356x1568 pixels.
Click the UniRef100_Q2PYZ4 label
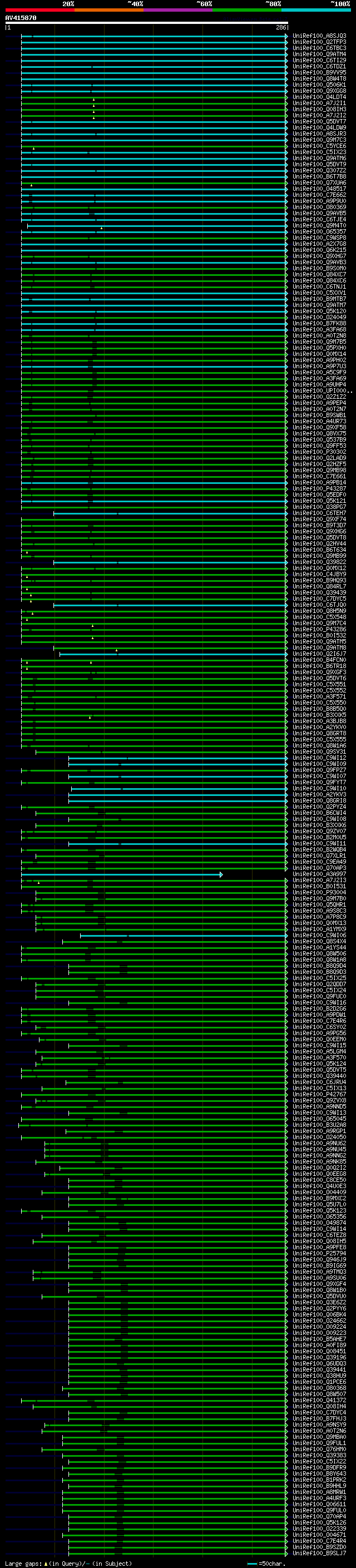coord(319,807)
